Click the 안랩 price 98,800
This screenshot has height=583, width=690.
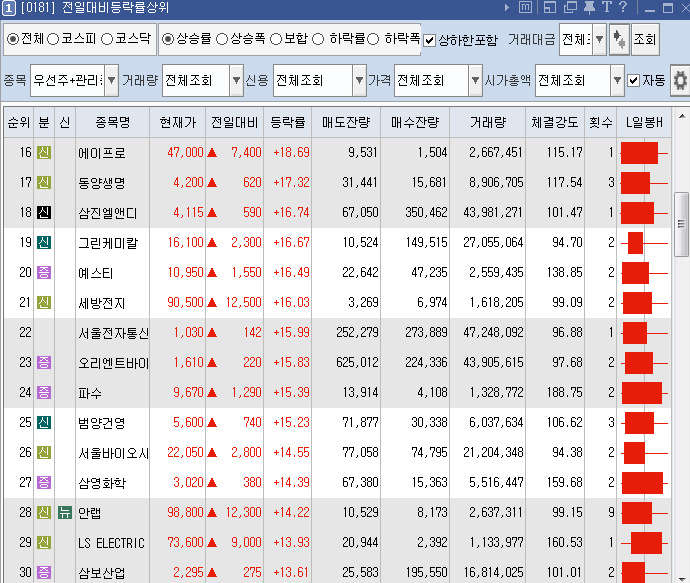click(x=185, y=513)
